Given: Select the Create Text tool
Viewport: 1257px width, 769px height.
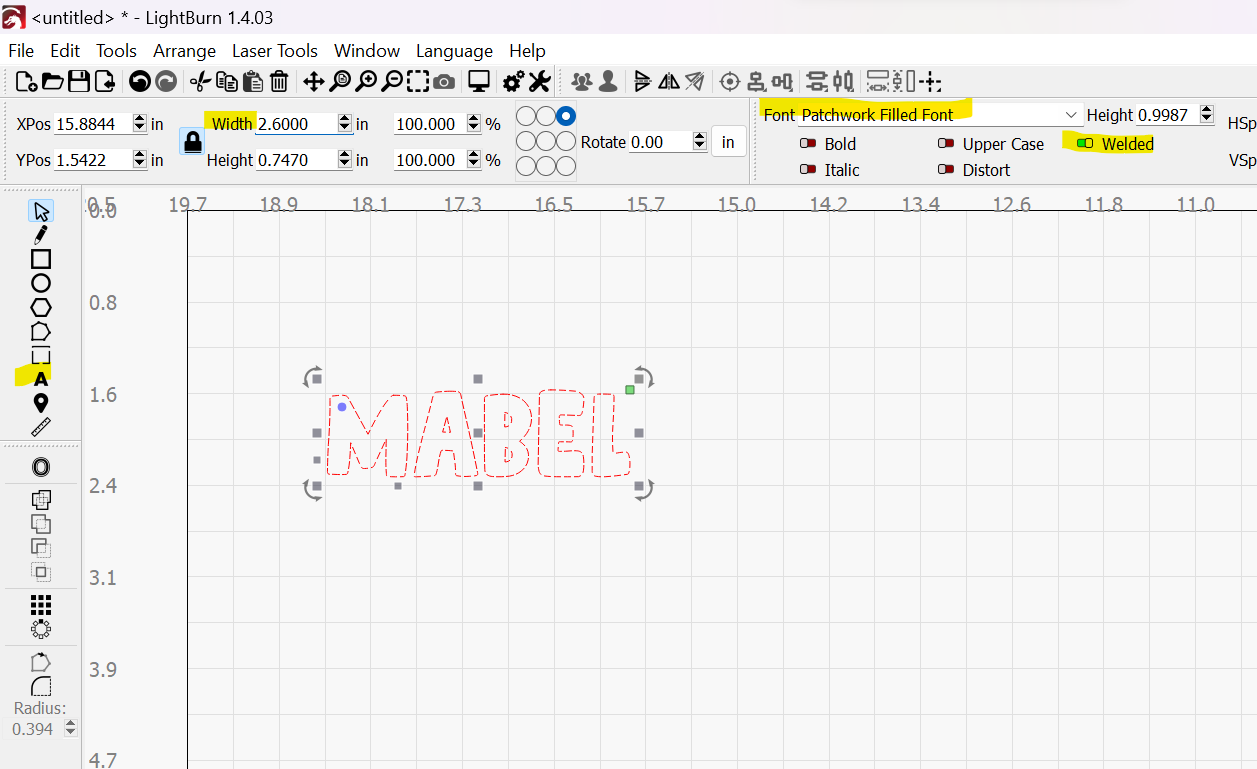Looking at the screenshot, I should point(41,379).
